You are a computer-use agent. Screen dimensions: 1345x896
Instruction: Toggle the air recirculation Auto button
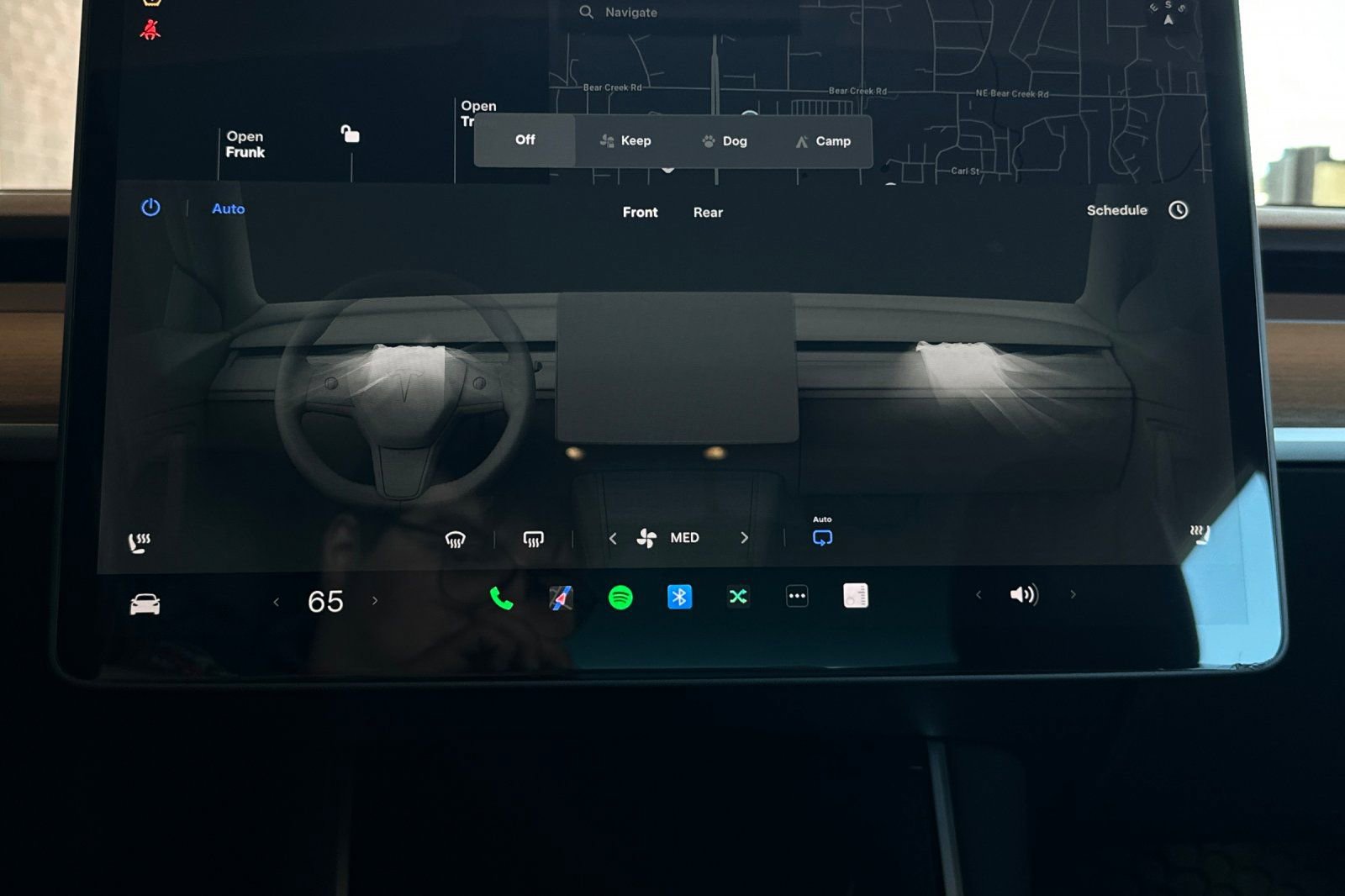(822, 538)
